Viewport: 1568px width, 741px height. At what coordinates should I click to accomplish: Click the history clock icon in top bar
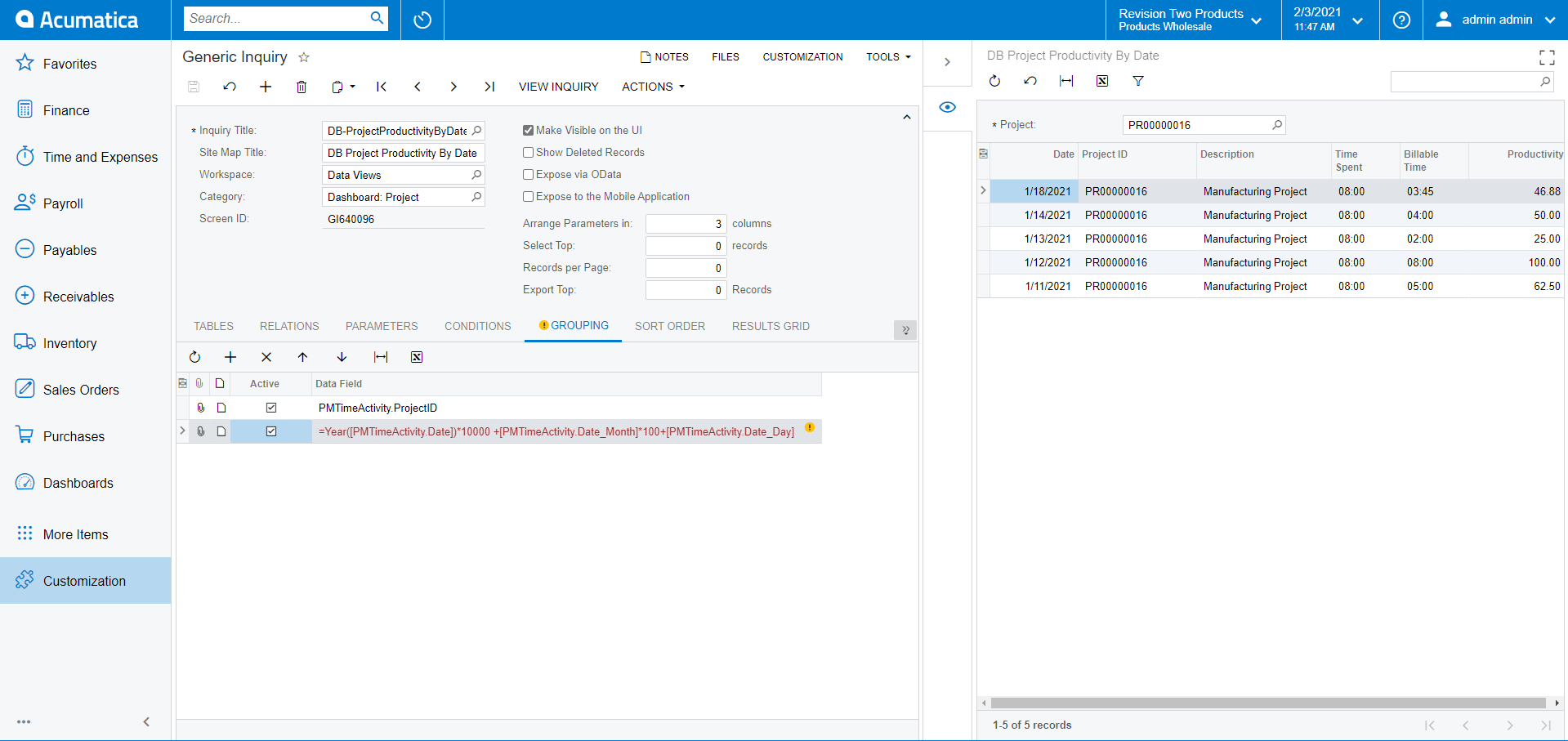pos(422,20)
